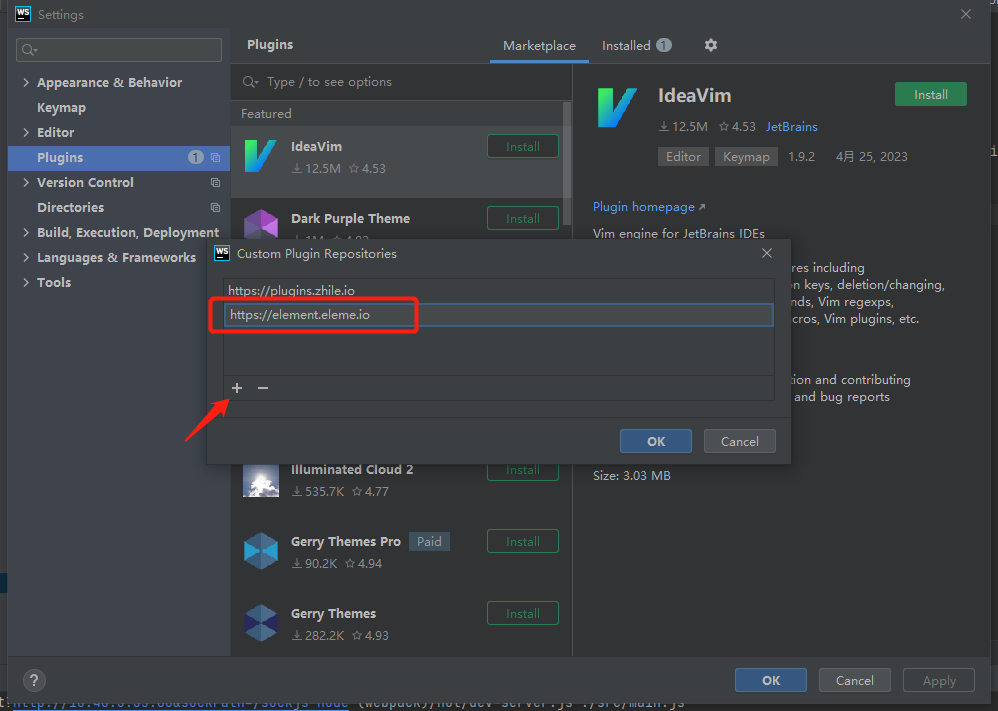The width and height of the screenshot is (998, 711).
Task: Click the minus icon to remove repository
Action: pyautogui.click(x=263, y=388)
